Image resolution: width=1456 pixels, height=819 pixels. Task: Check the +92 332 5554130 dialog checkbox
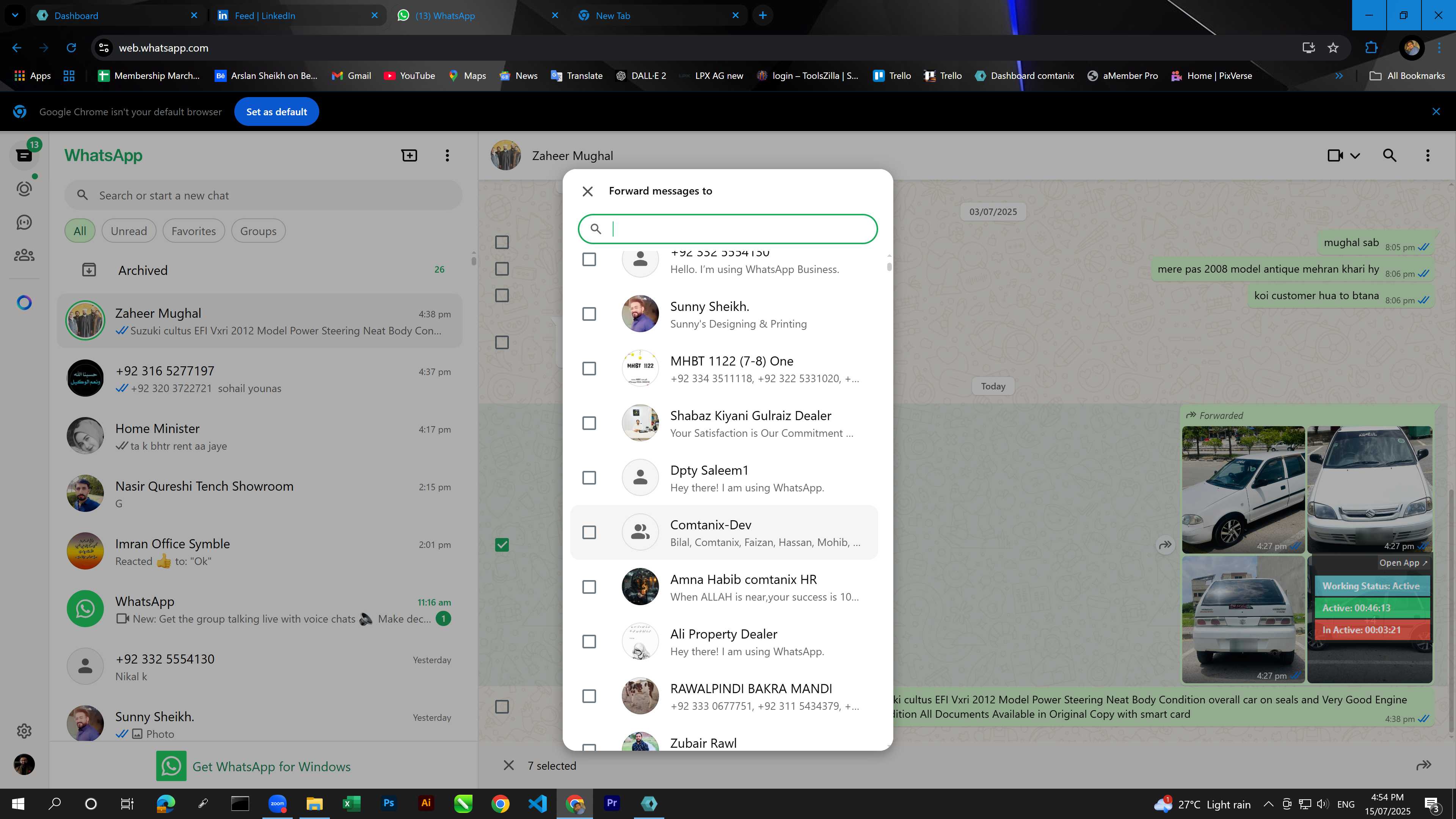[589, 259]
